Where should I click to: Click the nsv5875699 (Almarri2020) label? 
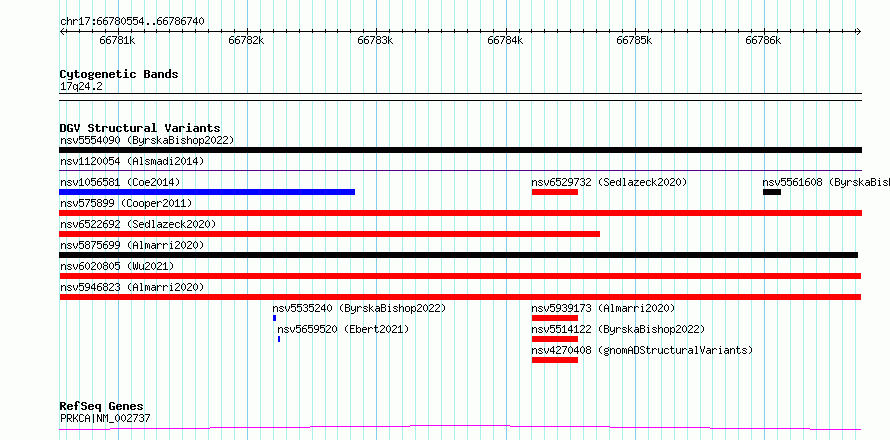132,245
